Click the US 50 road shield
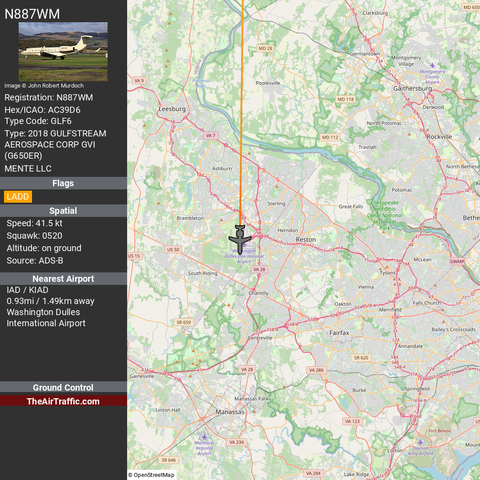 tap(173, 249)
